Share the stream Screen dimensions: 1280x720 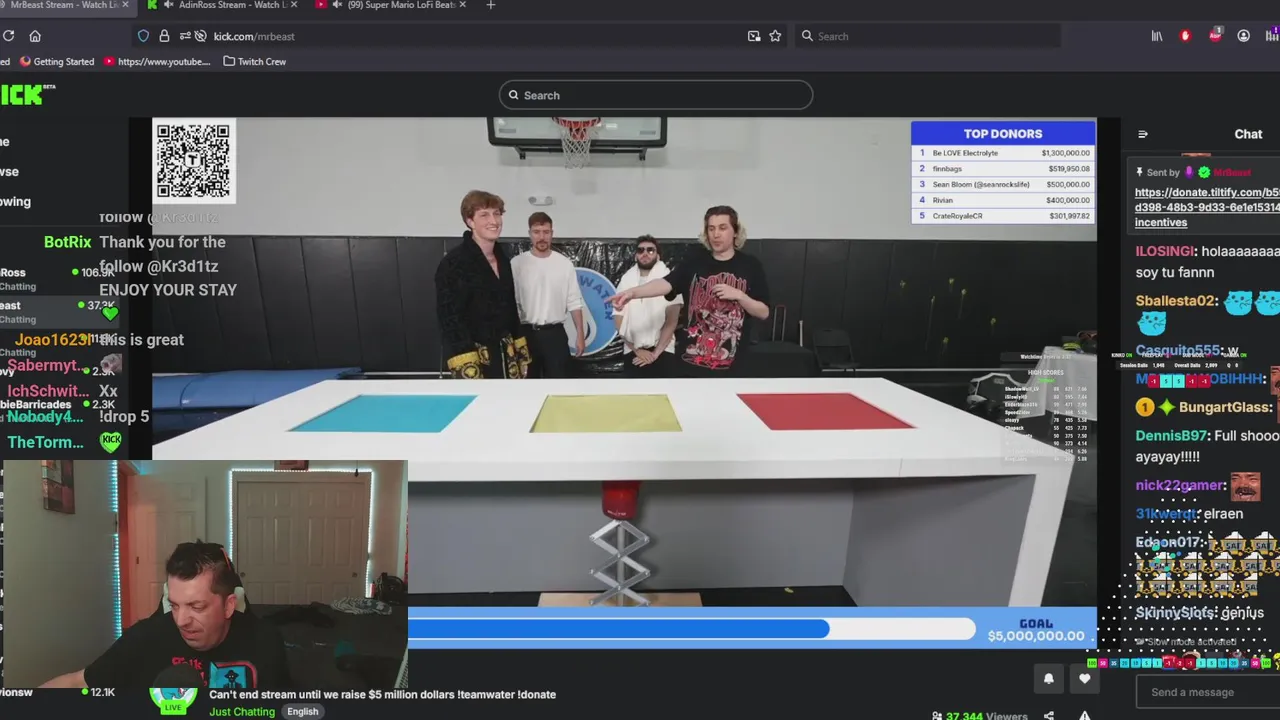click(1049, 716)
